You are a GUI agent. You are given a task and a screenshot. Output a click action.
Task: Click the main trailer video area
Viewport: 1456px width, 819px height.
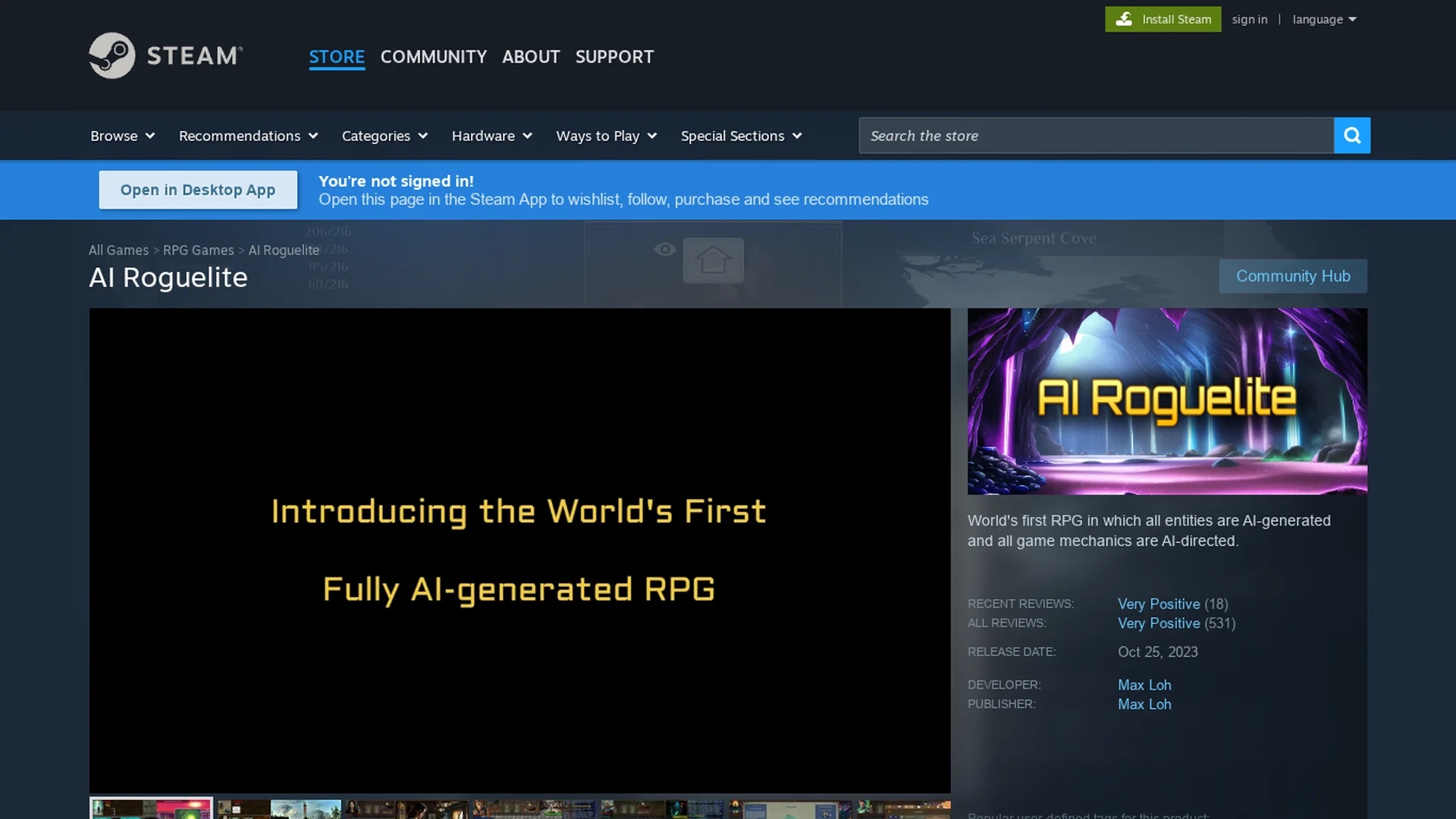coord(519,551)
